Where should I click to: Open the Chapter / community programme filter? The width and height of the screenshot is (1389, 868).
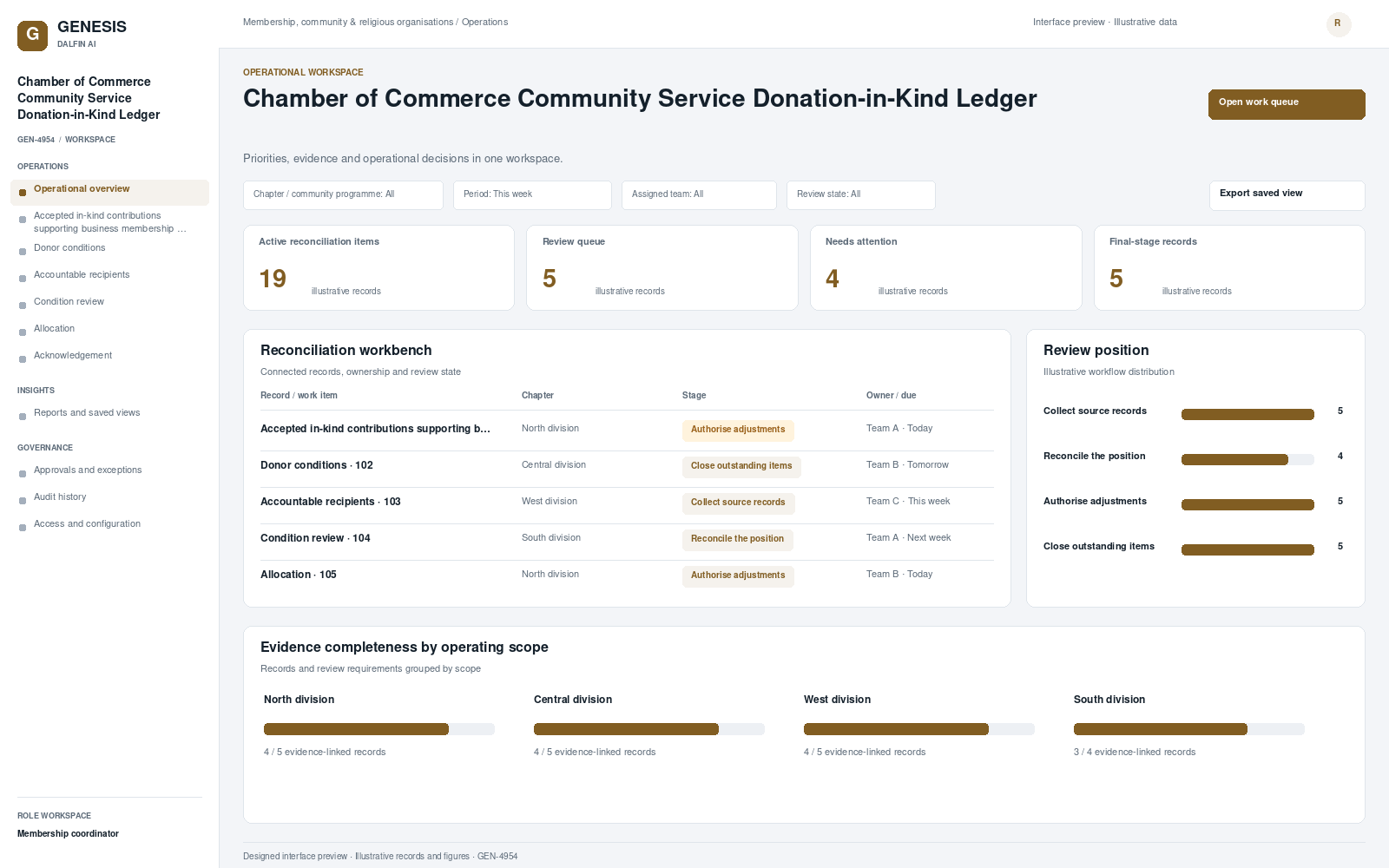[x=343, y=195]
